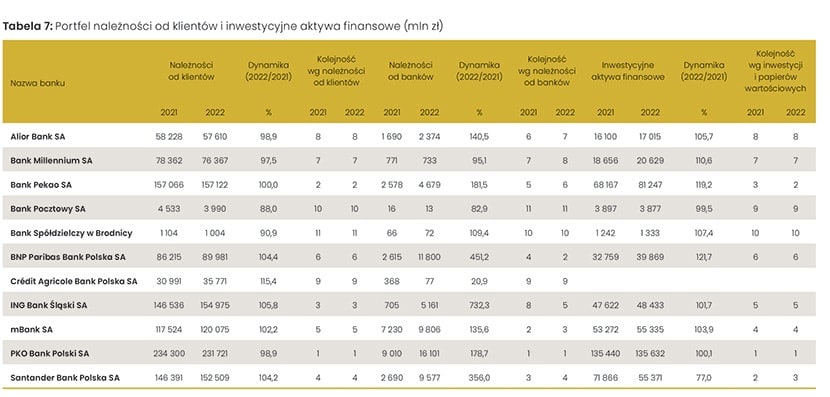This screenshot has width=830, height=397.
Task: Click the dynamics value '77,0' for Santander
Action: (703, 377)
